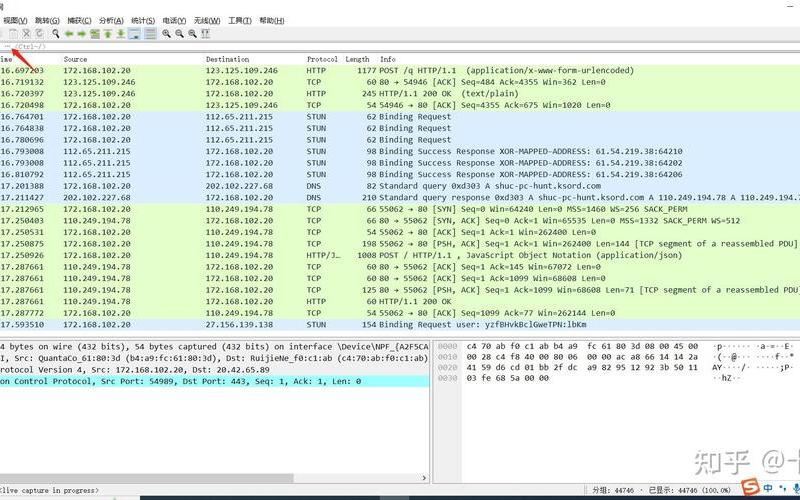Viewport: 800px width, 500px height.
Task: Select the POST /q HTTP/1.1 packet row
Action: pos(400,70)
